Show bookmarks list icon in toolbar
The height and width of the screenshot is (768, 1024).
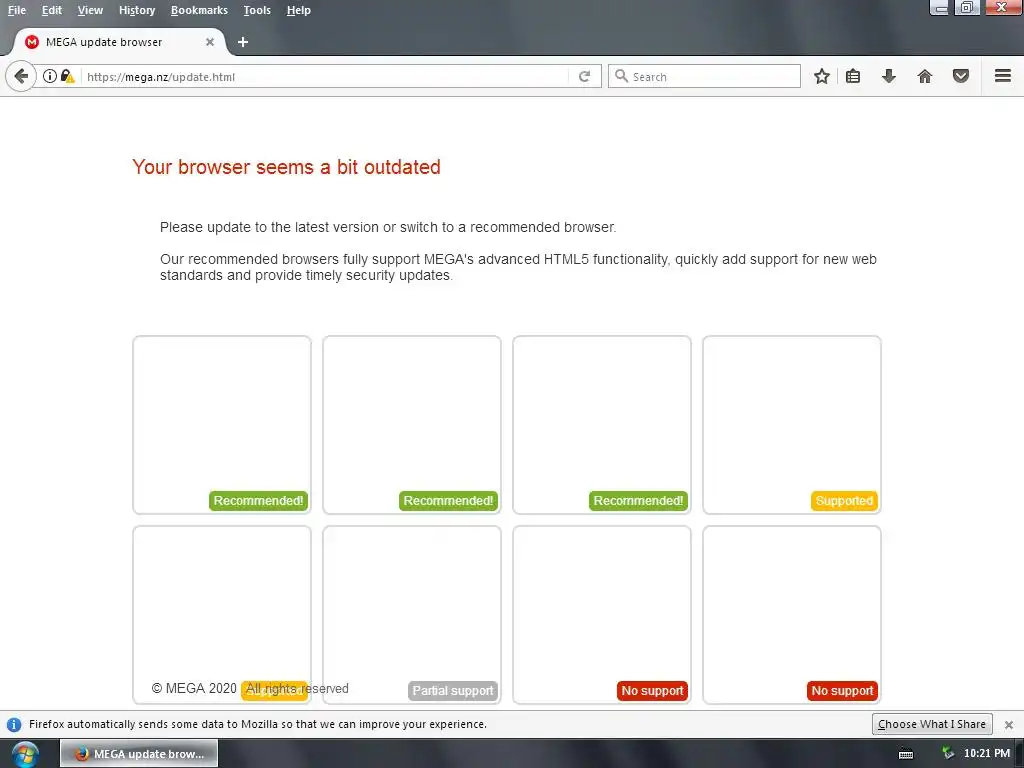pyautogui.click(x=852, y=76)
